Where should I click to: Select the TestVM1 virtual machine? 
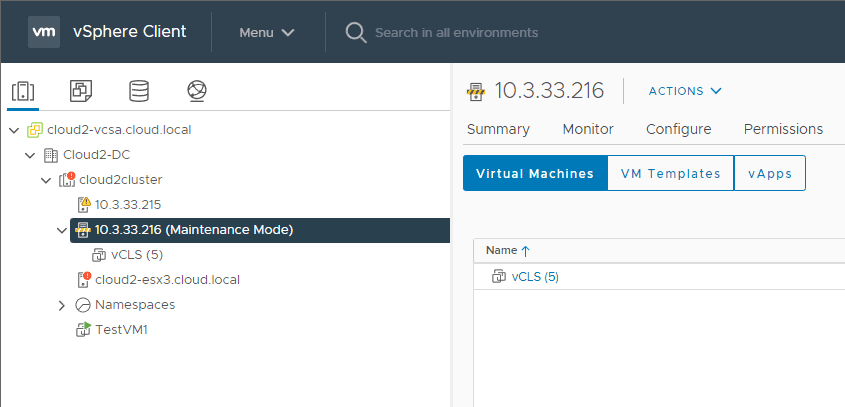[121, 329]
